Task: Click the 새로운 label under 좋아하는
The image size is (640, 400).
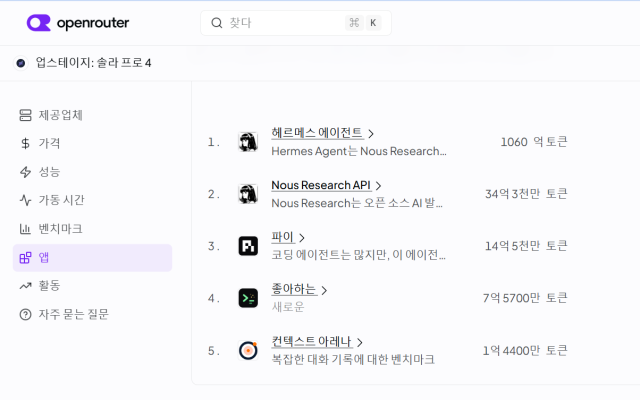Action: point(288,307)
